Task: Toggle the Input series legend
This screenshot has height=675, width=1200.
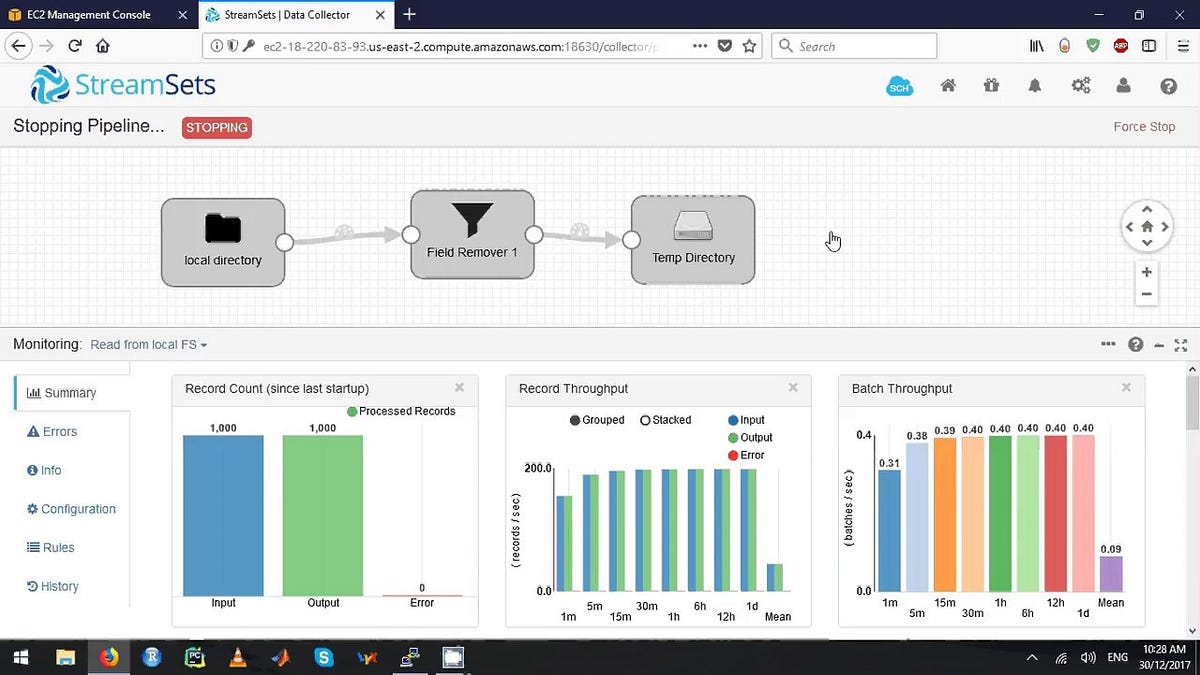Action: tap(747, 421)
